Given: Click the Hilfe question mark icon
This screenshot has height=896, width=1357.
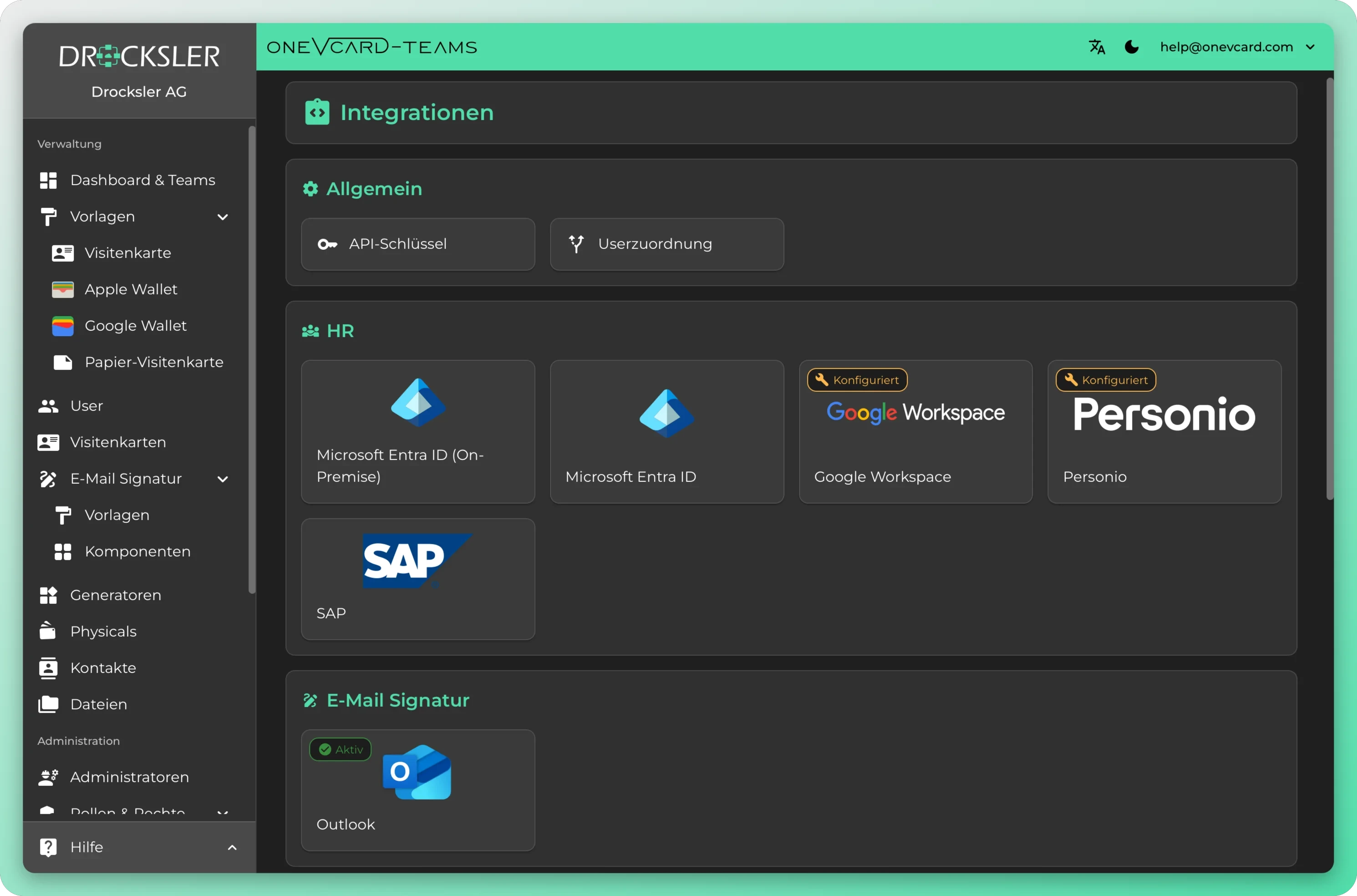Looking at the screenshot, I should pos(48,847).
